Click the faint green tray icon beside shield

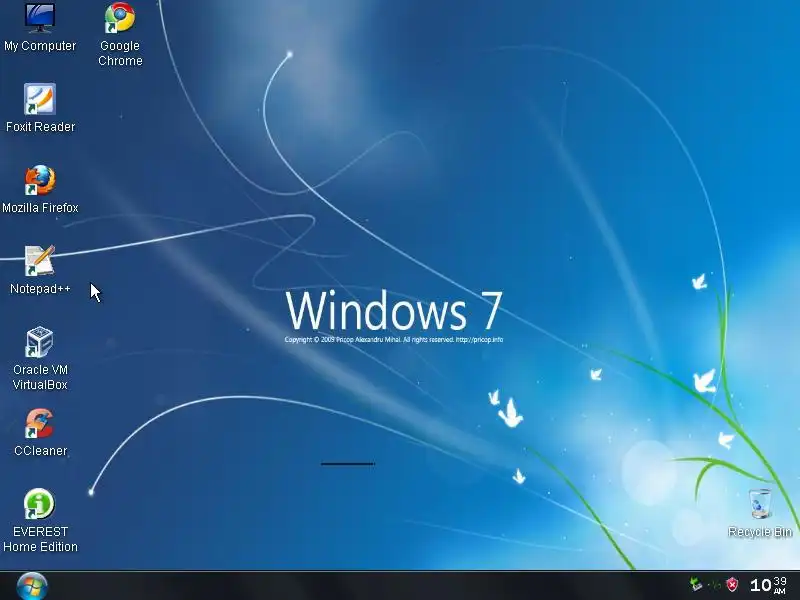pos(714,585)
